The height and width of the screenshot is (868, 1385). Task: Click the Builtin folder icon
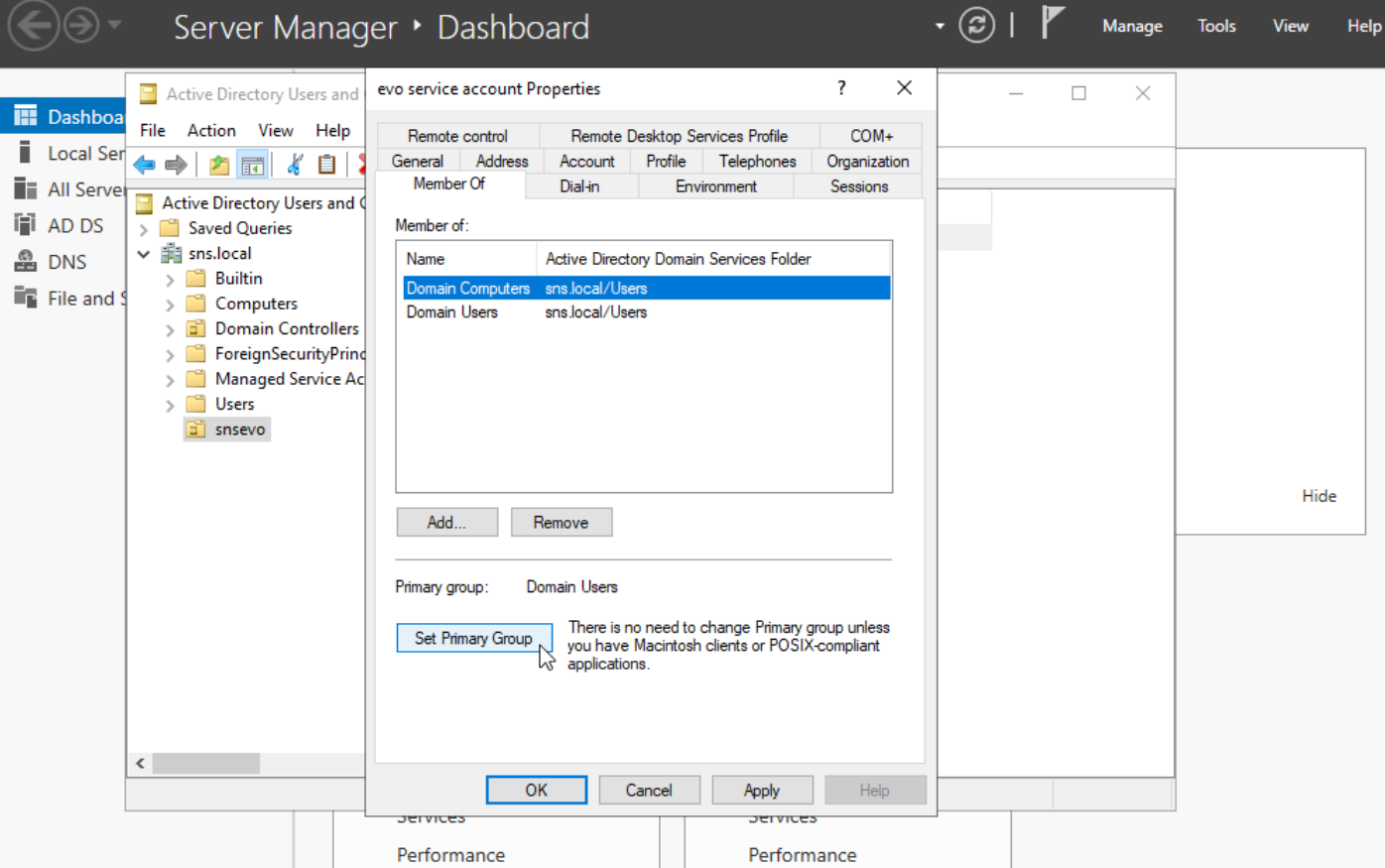click(196, 278)
